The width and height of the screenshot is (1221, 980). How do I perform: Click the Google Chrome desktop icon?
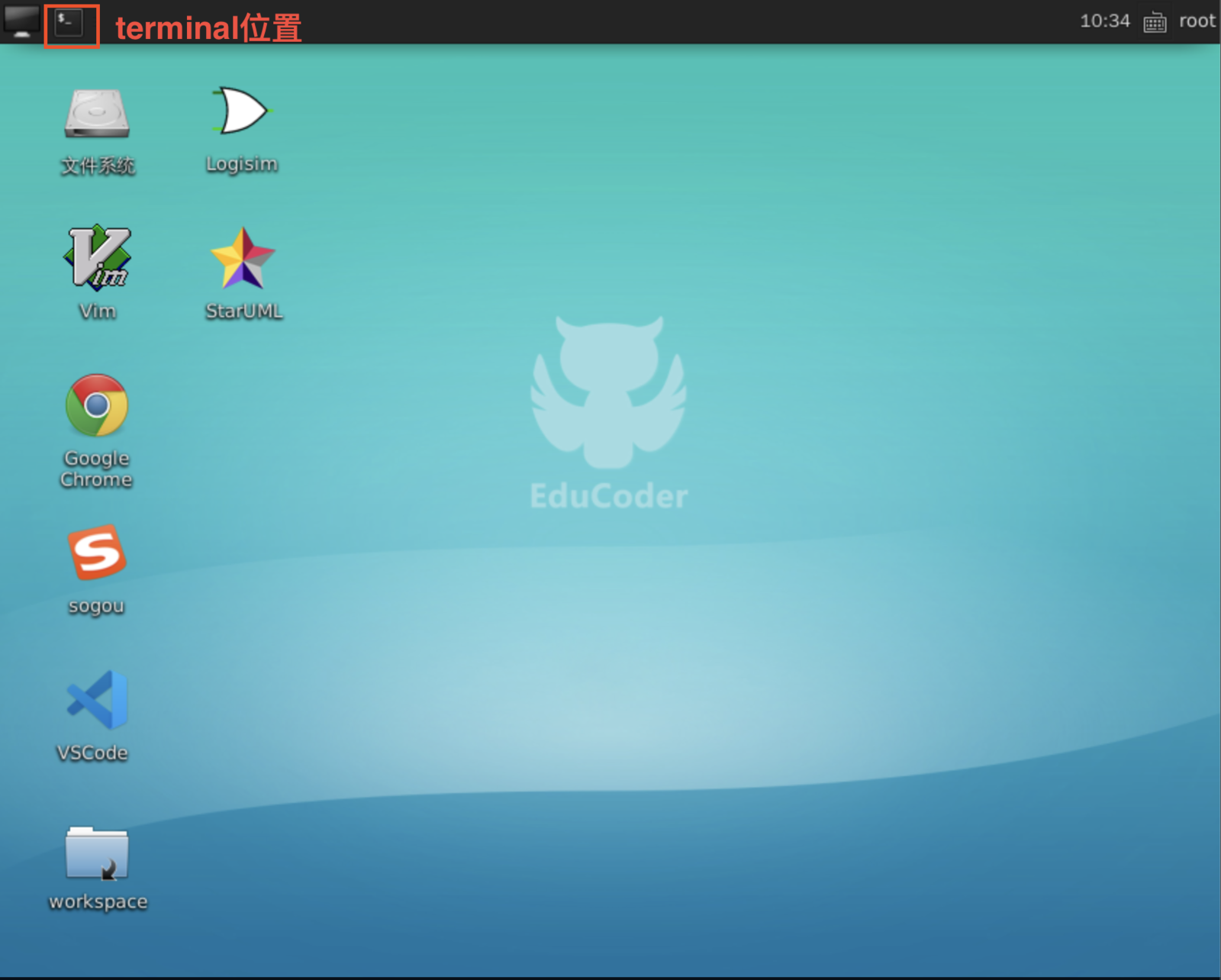point(97,405)
